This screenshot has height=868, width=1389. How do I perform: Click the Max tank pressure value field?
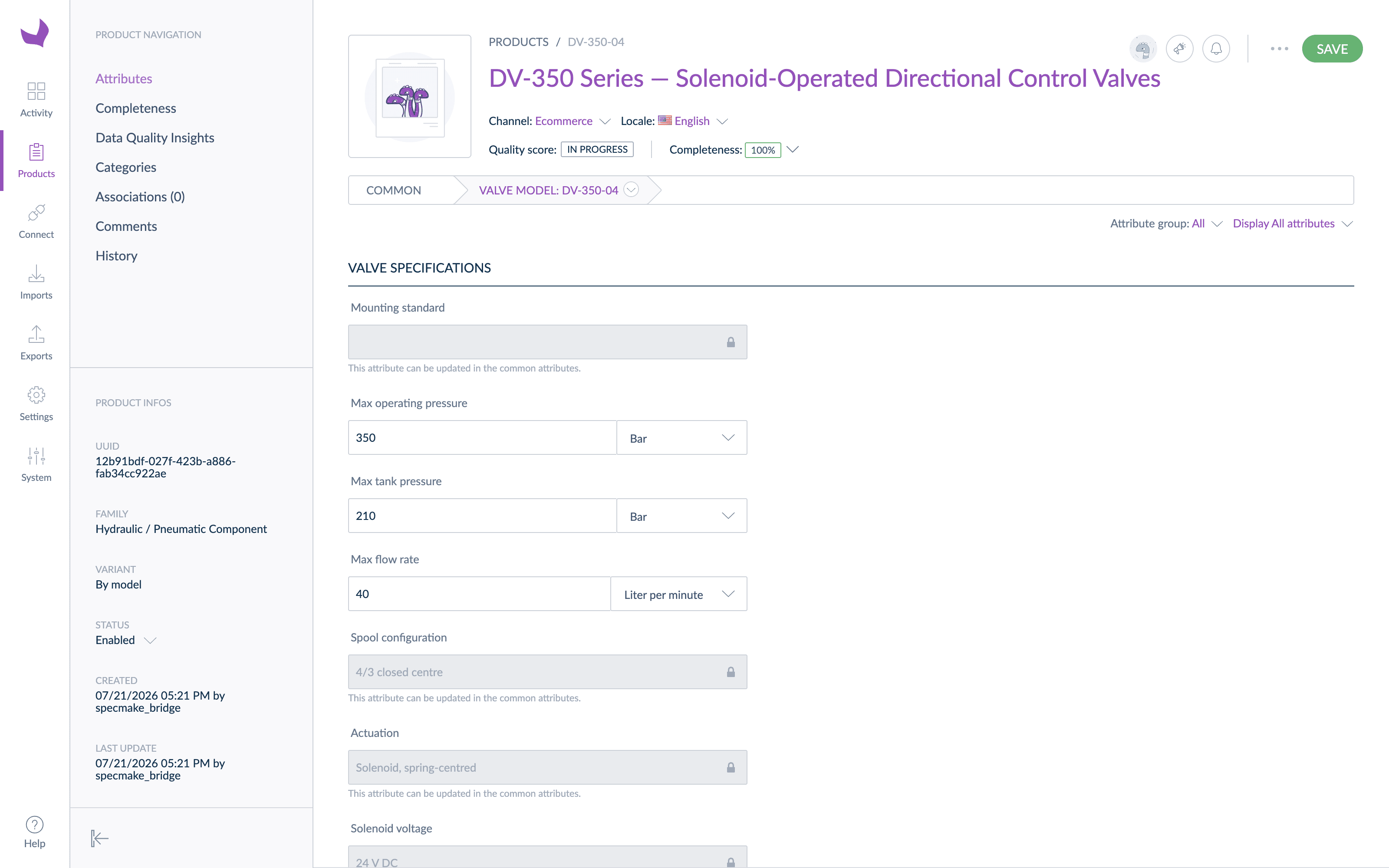[x=482, y=516]
